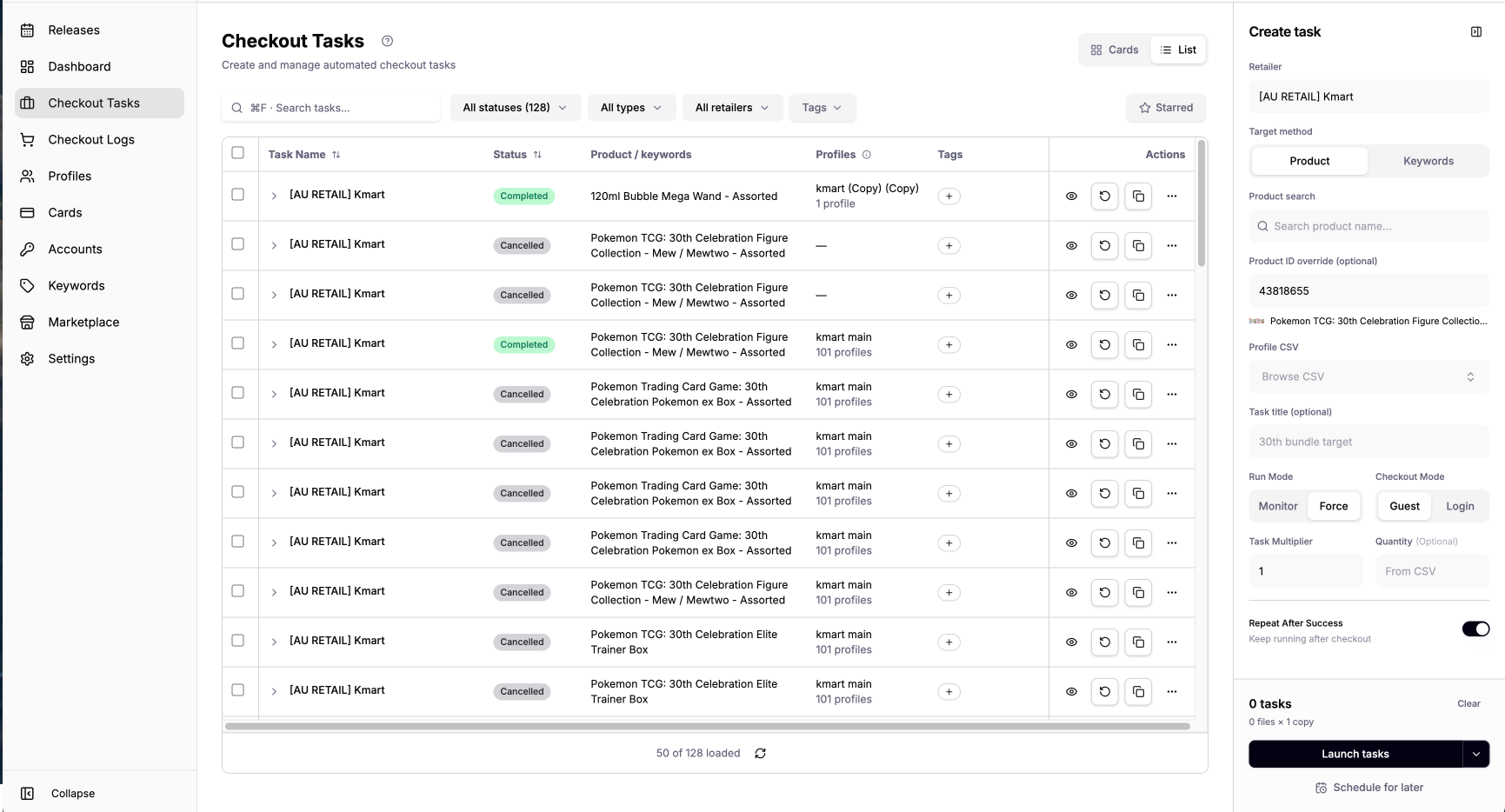Open Checkout Logs in the sidebar

(100, 140)
